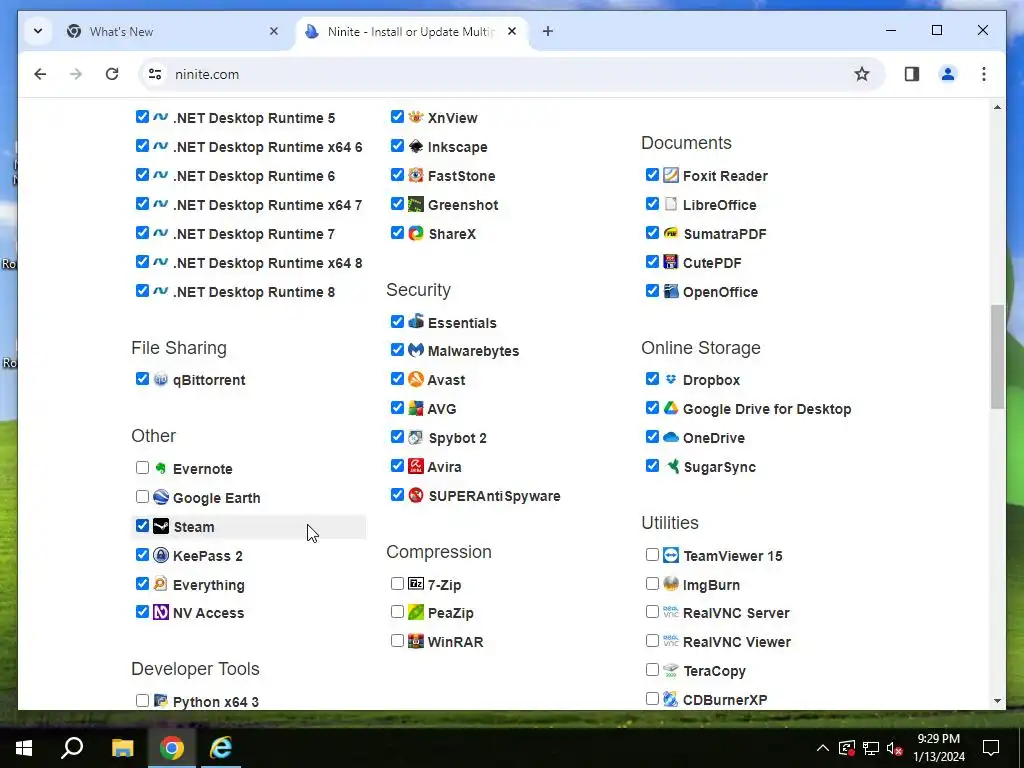Click the KeePass 2 lock icon
The height and width of the screenshot is (768, 1024).
pyautogui.click(x=161, y=554)
